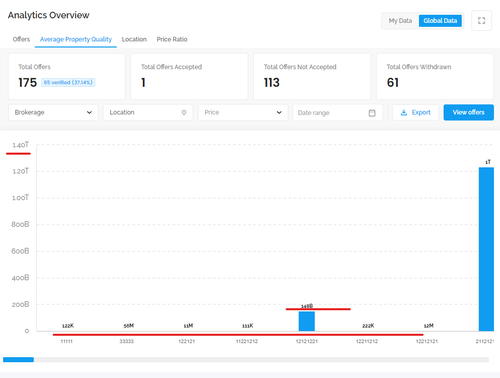500x378 pixels.
Task: Click the fullscreen expand icon
Action: click(x=481, y=21)
